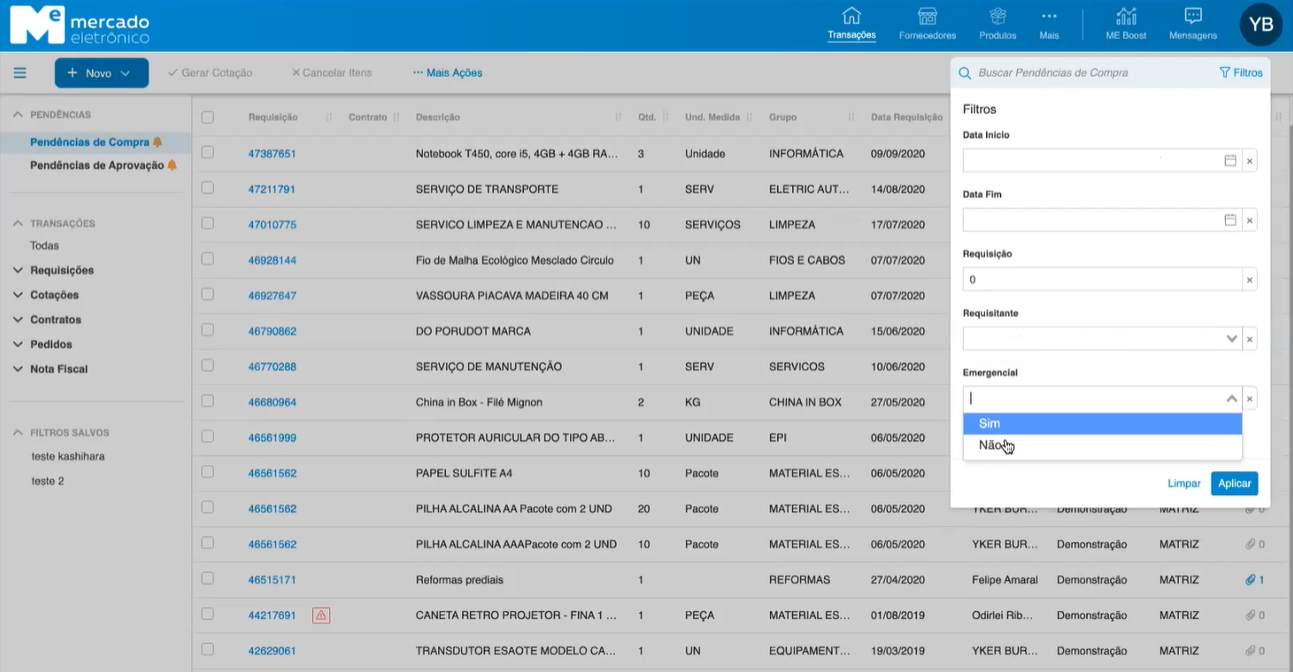Clear the Requisitante filter with its X
Screen dimensions: 1293x672
tap(1249, 339)
